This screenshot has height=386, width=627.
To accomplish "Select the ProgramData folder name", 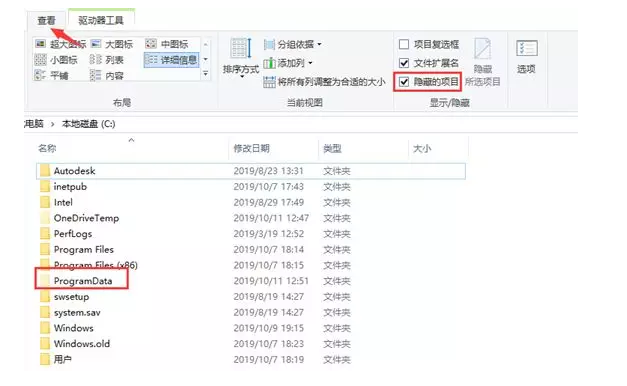I will click(83, 281).
